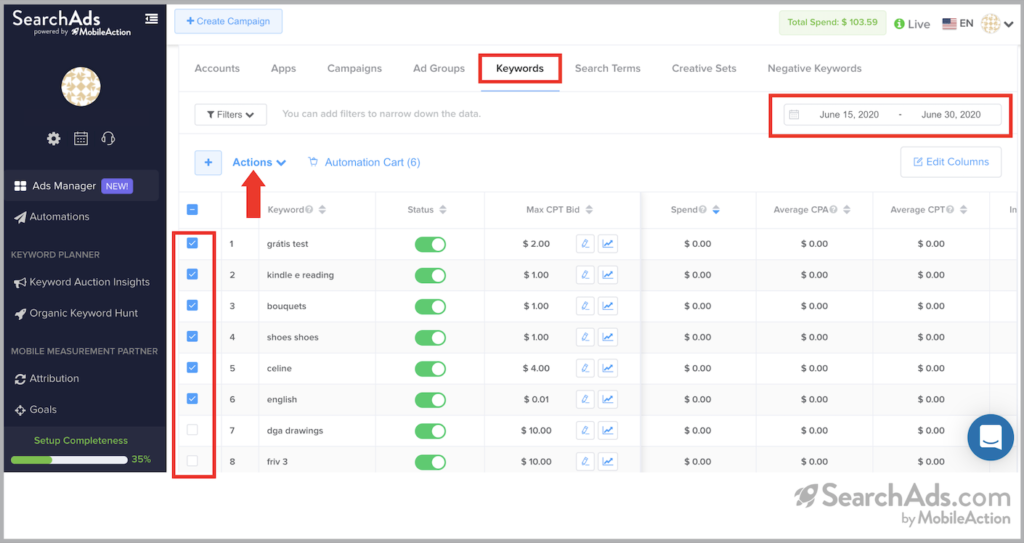Click the June 30, 2020 end date
The height and width of the screenshot is (543, 1024).
[951, 114]
